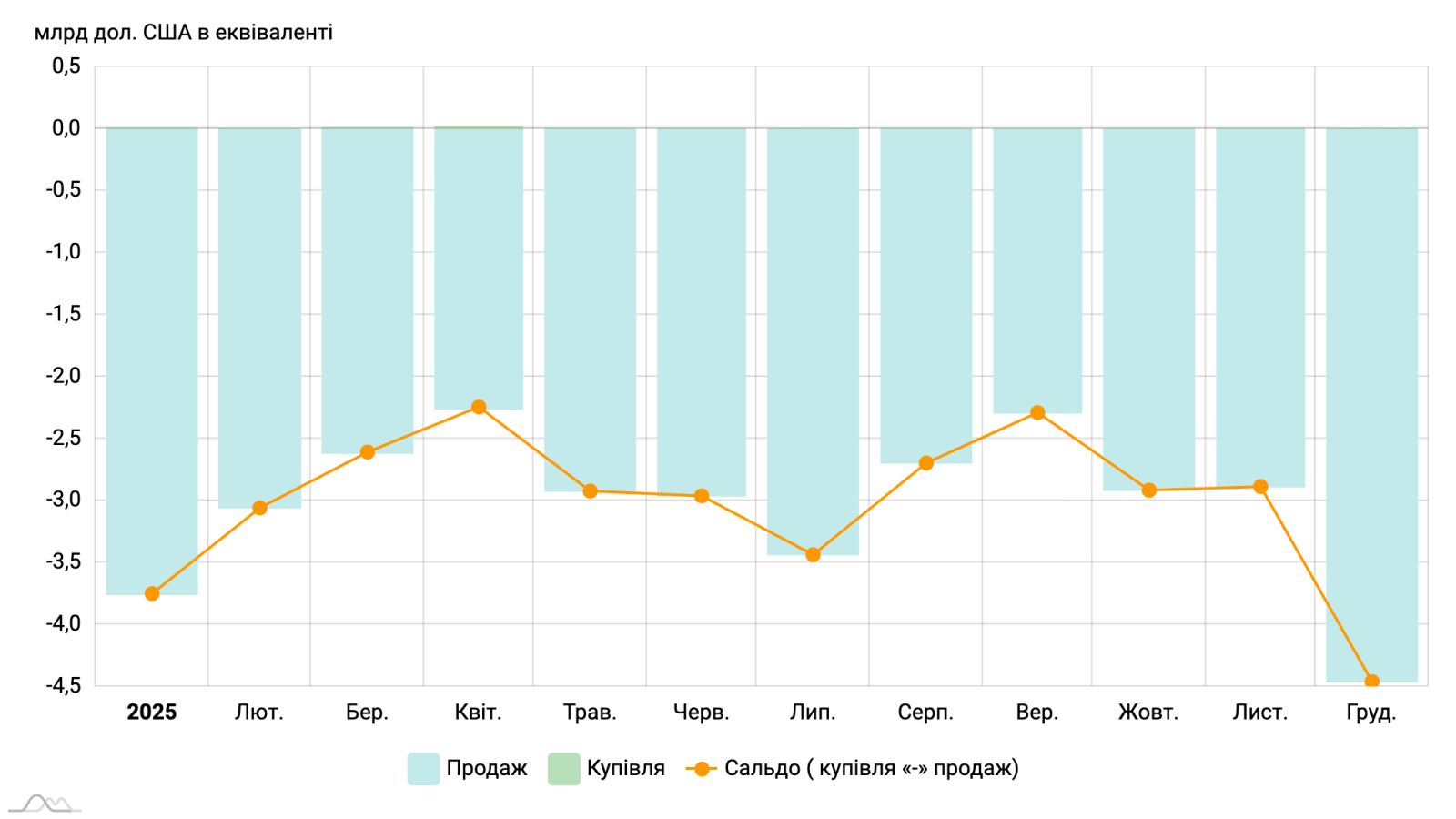Toggle the Продаж legend series

[x=486, y=768]
